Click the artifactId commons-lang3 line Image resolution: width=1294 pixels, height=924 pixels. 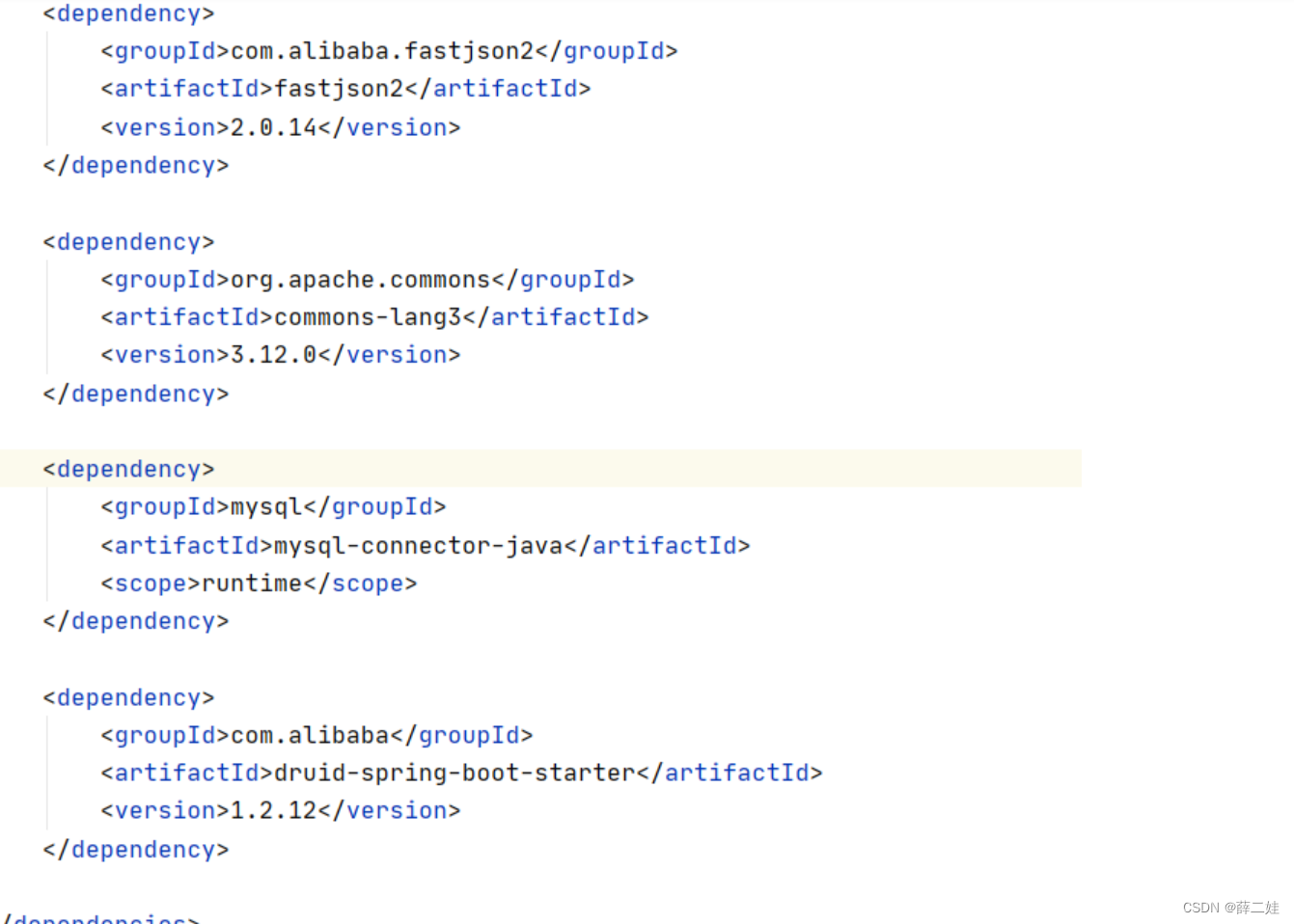(374, 317)
